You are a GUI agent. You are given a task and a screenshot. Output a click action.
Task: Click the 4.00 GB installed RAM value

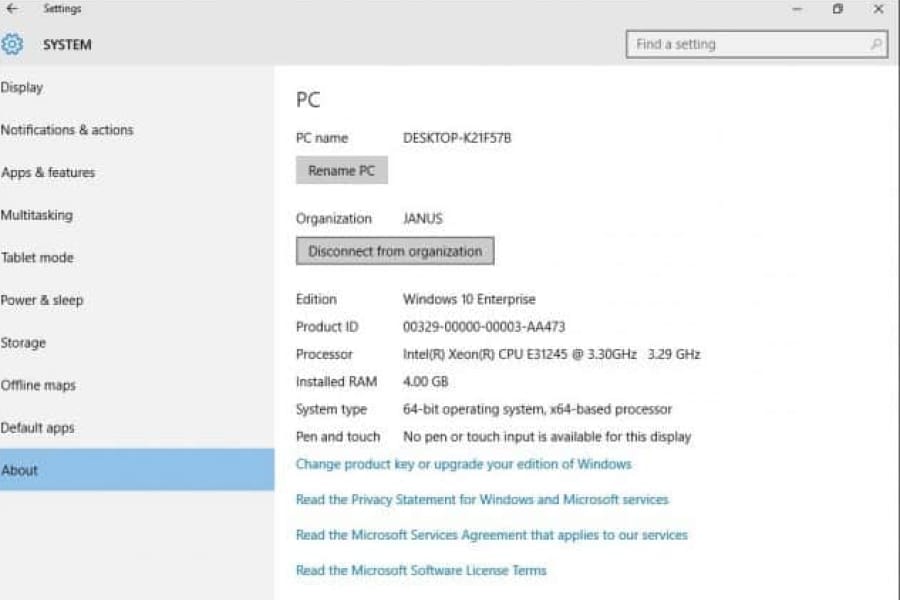[425, 382]
